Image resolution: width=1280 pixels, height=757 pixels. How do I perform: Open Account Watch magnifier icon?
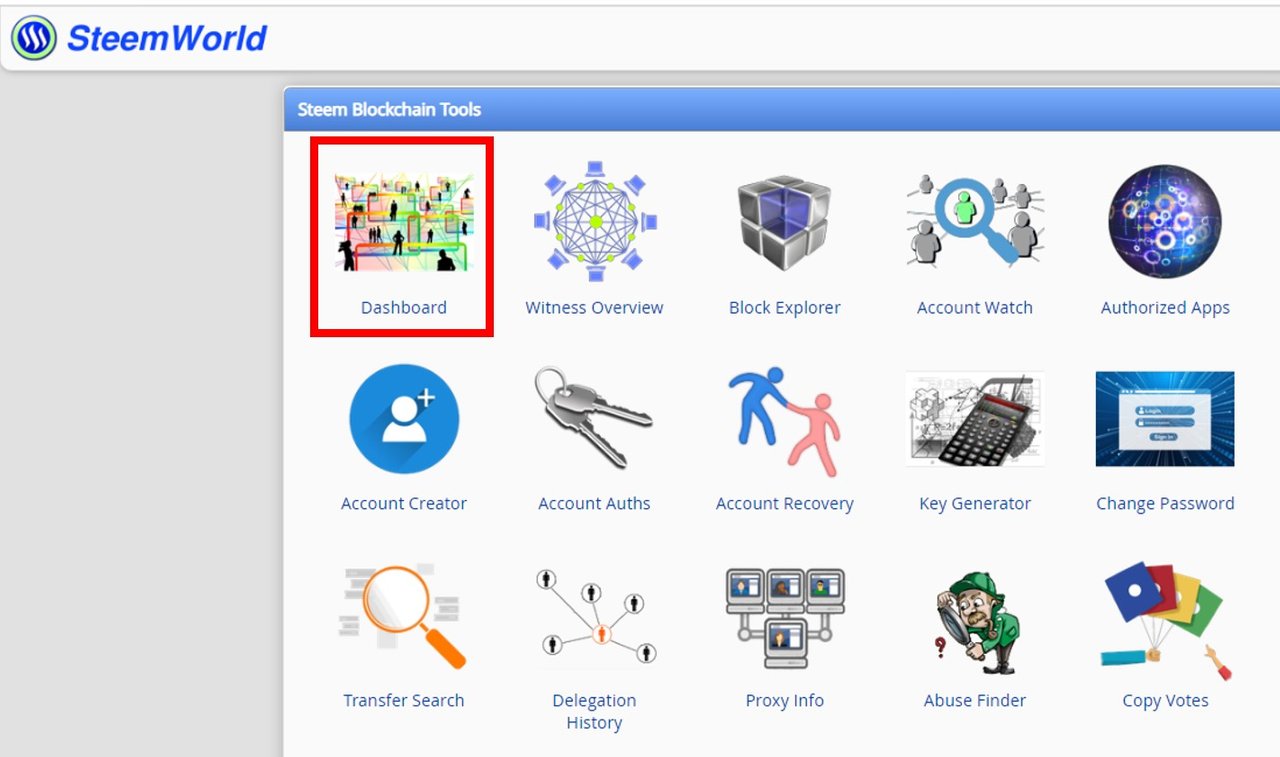coord(975,220)
